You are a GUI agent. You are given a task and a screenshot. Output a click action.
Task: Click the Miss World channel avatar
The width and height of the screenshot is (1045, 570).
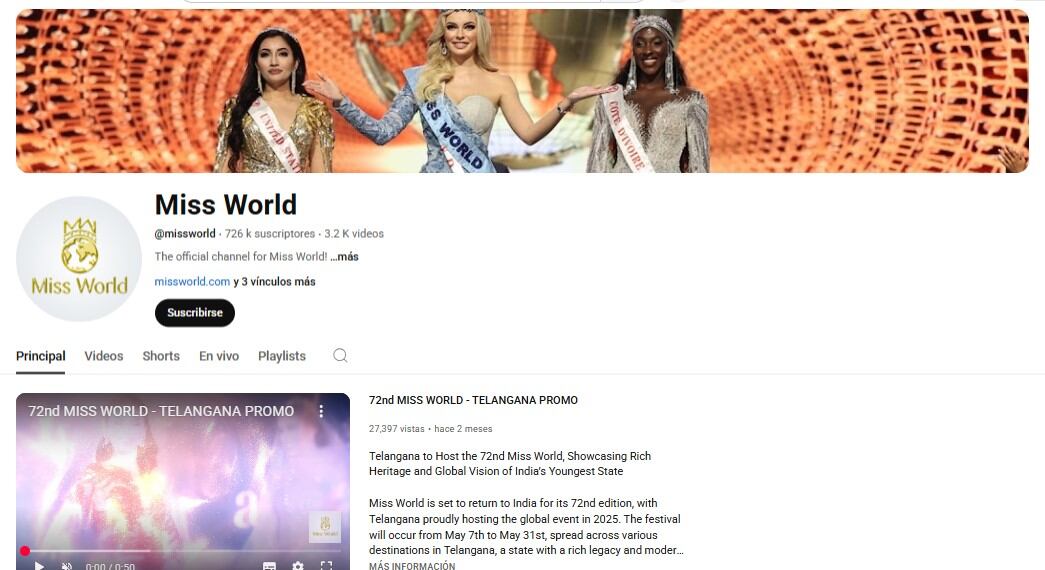pyautogui.click(x=79, y=259)
